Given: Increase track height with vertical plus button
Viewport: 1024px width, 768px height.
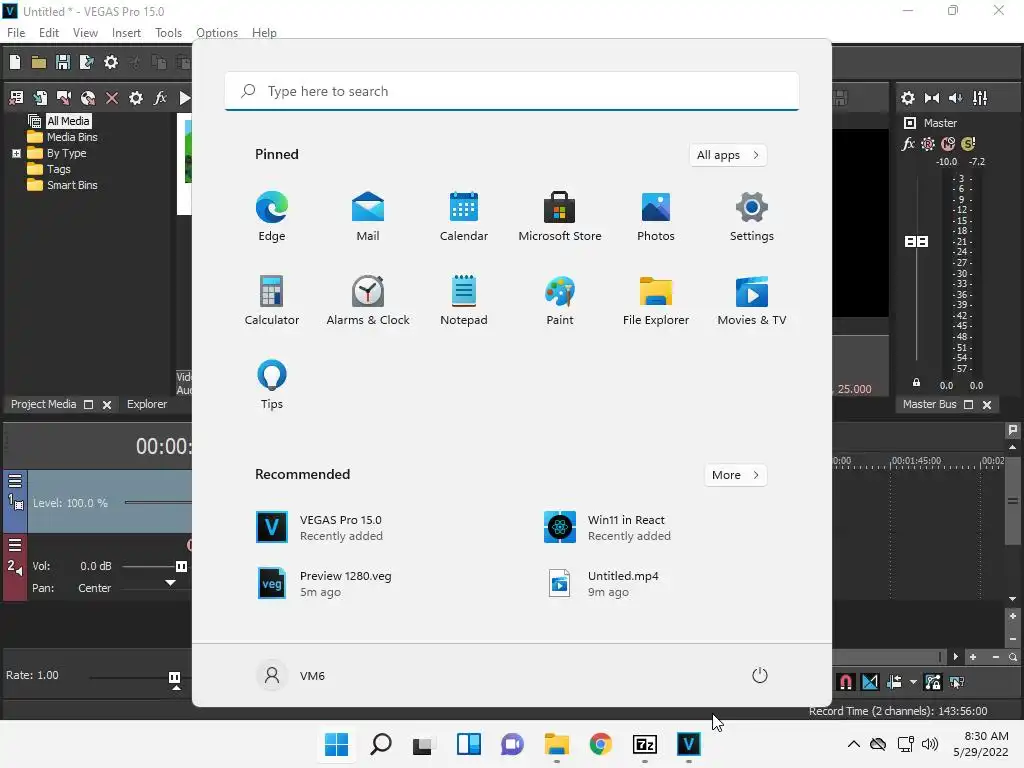Looking at the screenshot, I should point(1012,616).
